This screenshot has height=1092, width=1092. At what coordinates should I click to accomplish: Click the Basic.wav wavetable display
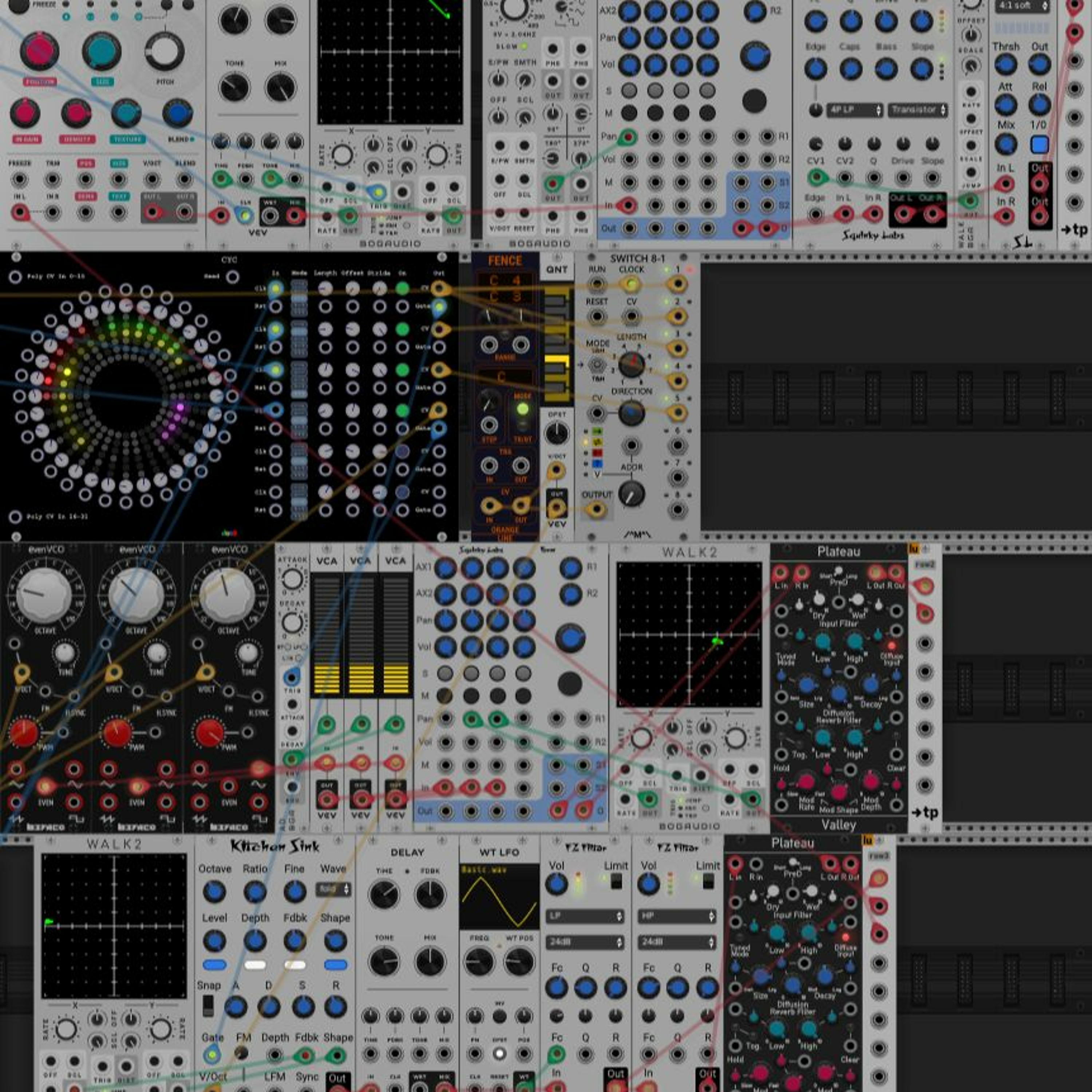click(x=499, y=897)
